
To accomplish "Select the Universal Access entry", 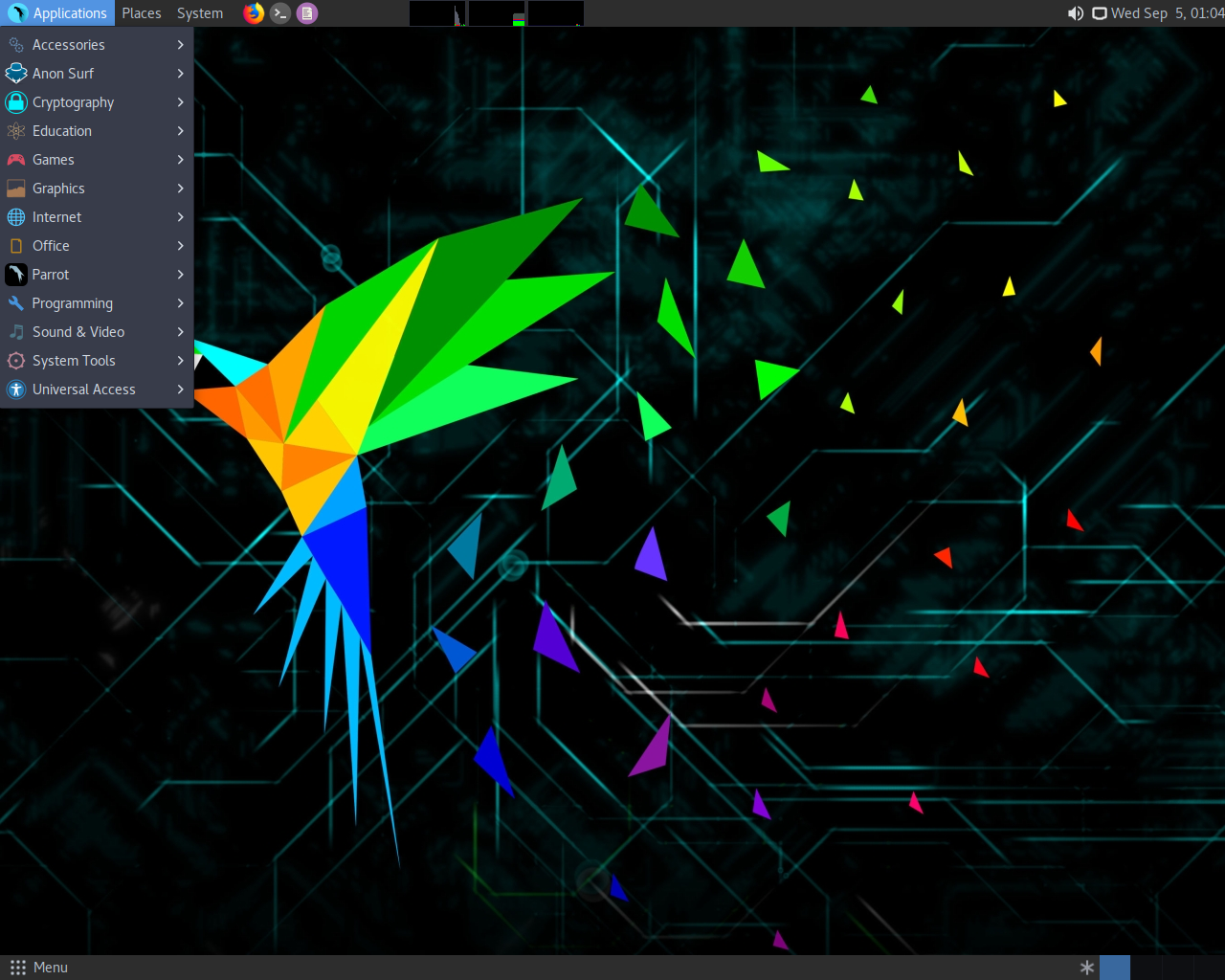I will pyautogui.click(x=97, y=390).
